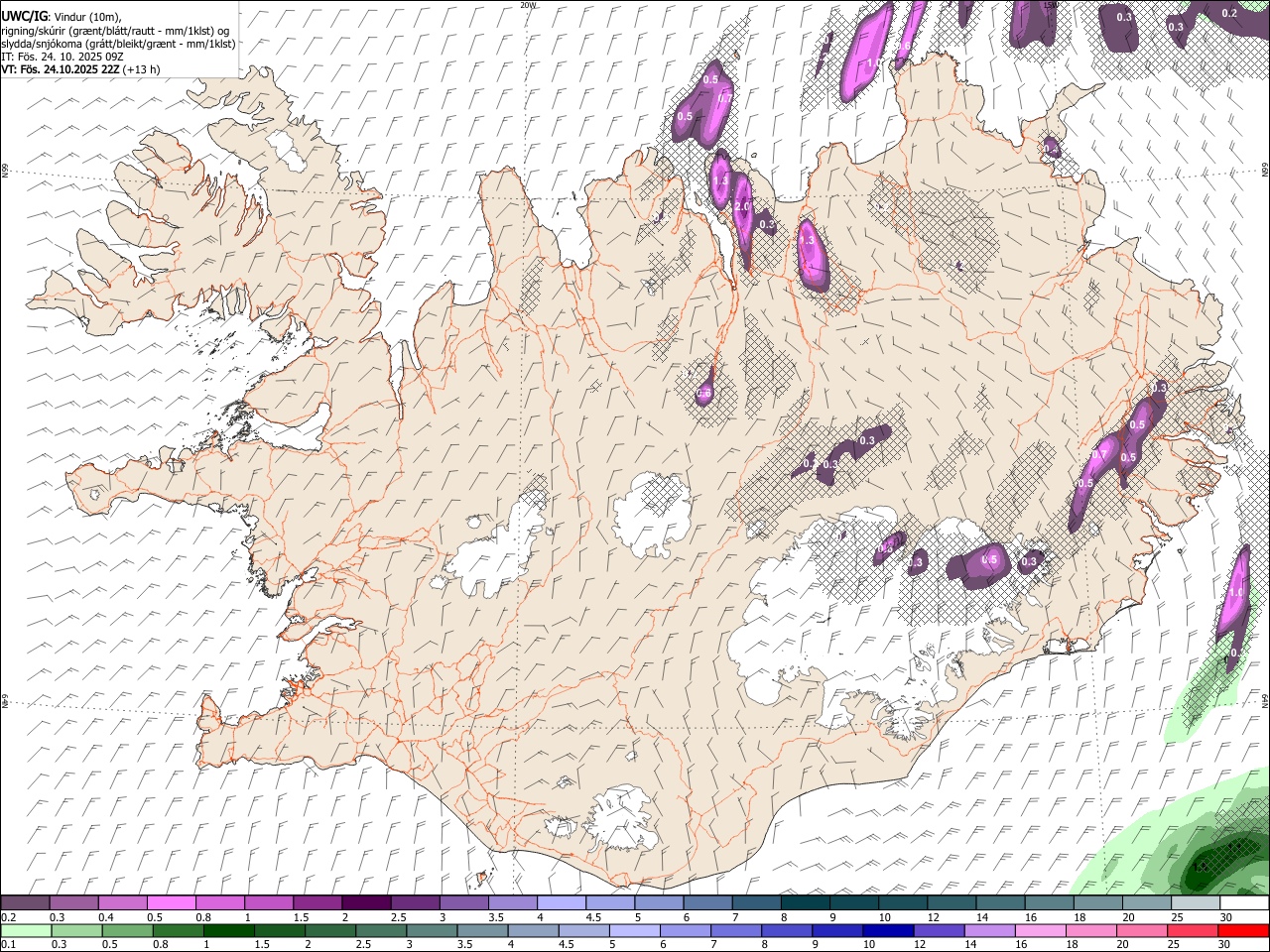Pick the deep blue 10 swatch in the bottom legend row
The width and height of the screenshot is (1270, 952).
click(x=889, y=930)
